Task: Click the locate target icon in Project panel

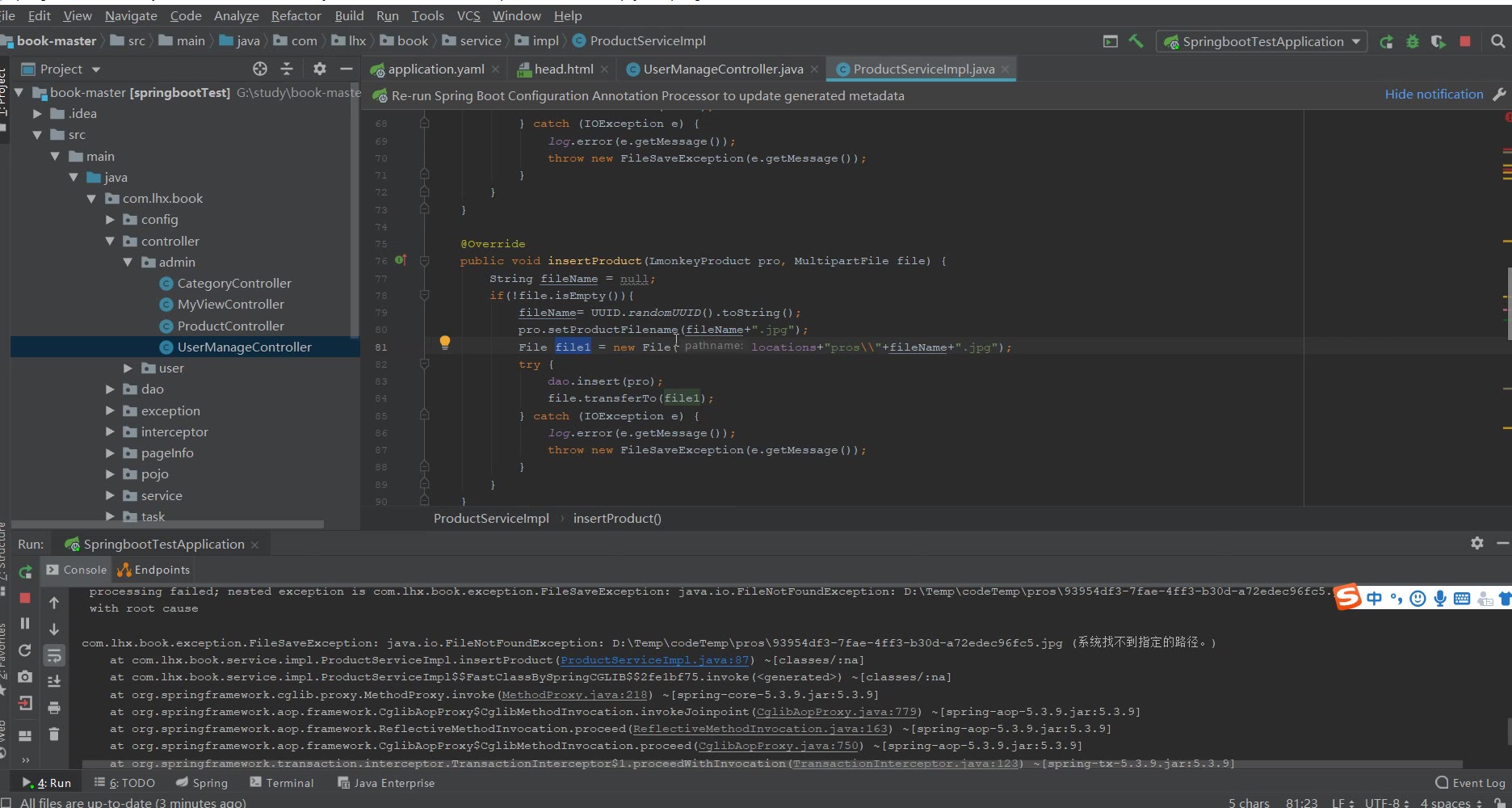Action: (x=259, y=69)
